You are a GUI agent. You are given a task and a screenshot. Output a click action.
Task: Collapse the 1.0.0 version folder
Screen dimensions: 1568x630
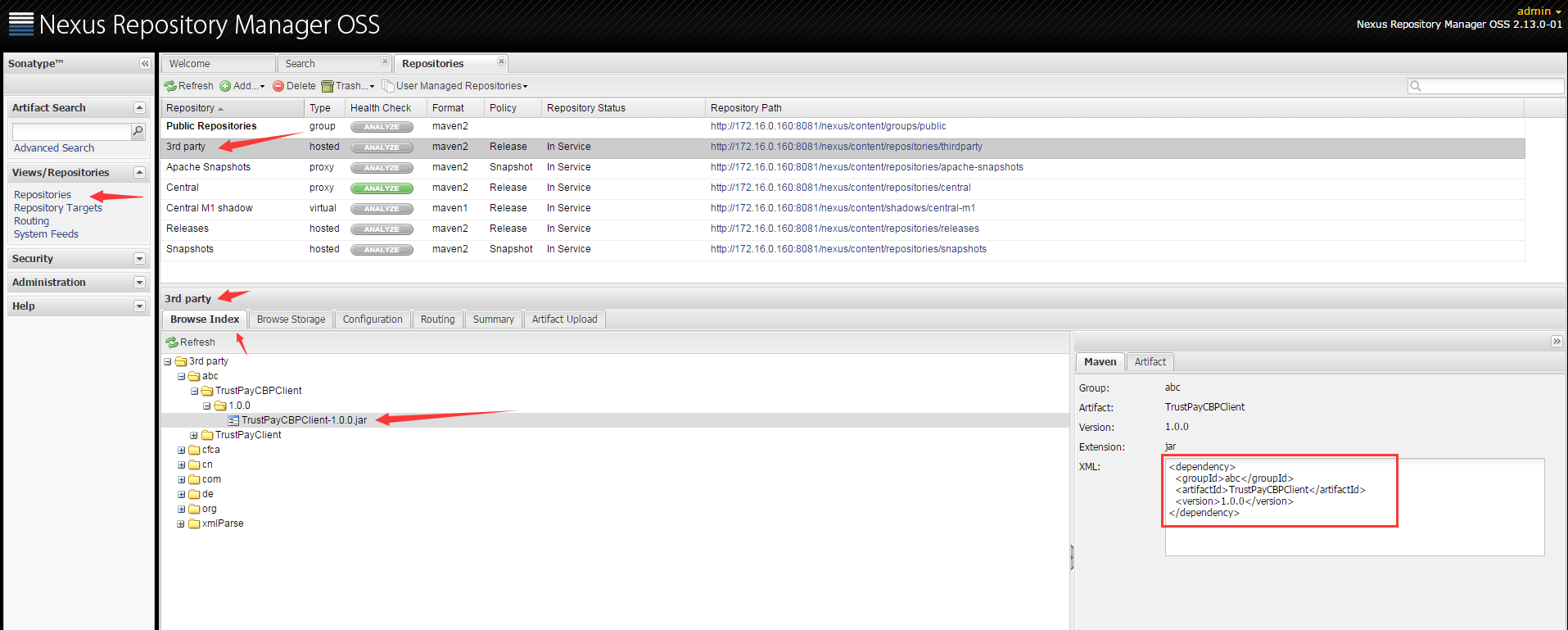(x=207, y=406)
